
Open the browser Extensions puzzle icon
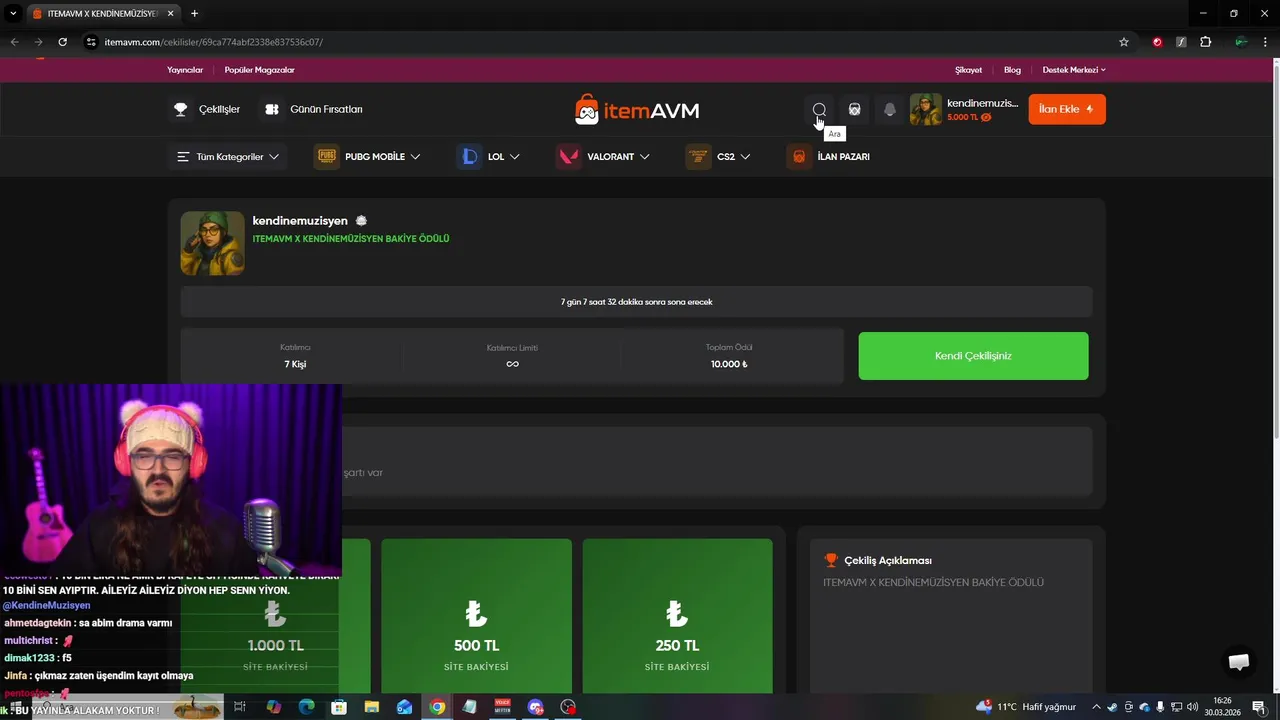pos(1205,42)
